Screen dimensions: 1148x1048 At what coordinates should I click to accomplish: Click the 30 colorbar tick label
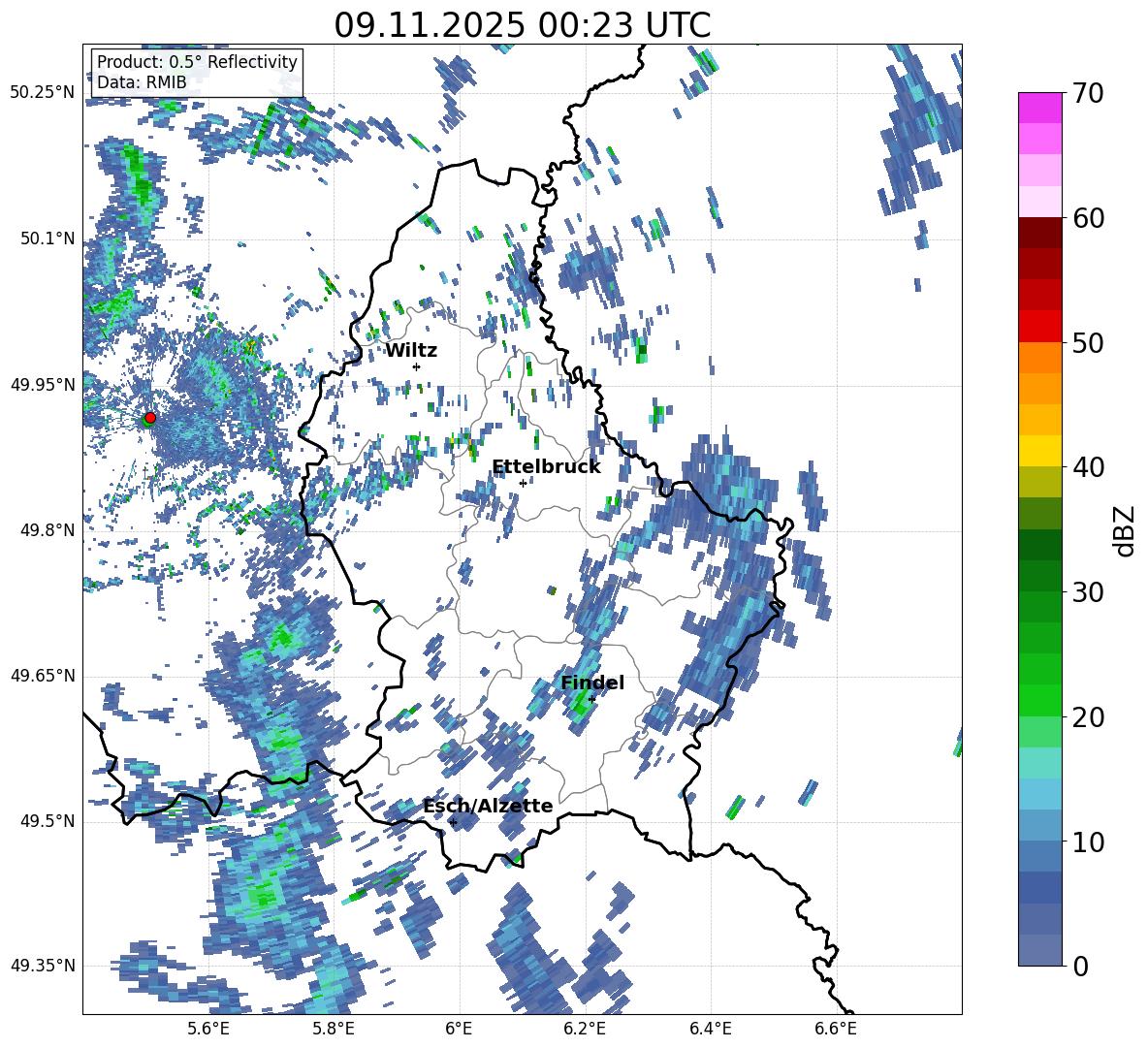[x=1087, y=592]
